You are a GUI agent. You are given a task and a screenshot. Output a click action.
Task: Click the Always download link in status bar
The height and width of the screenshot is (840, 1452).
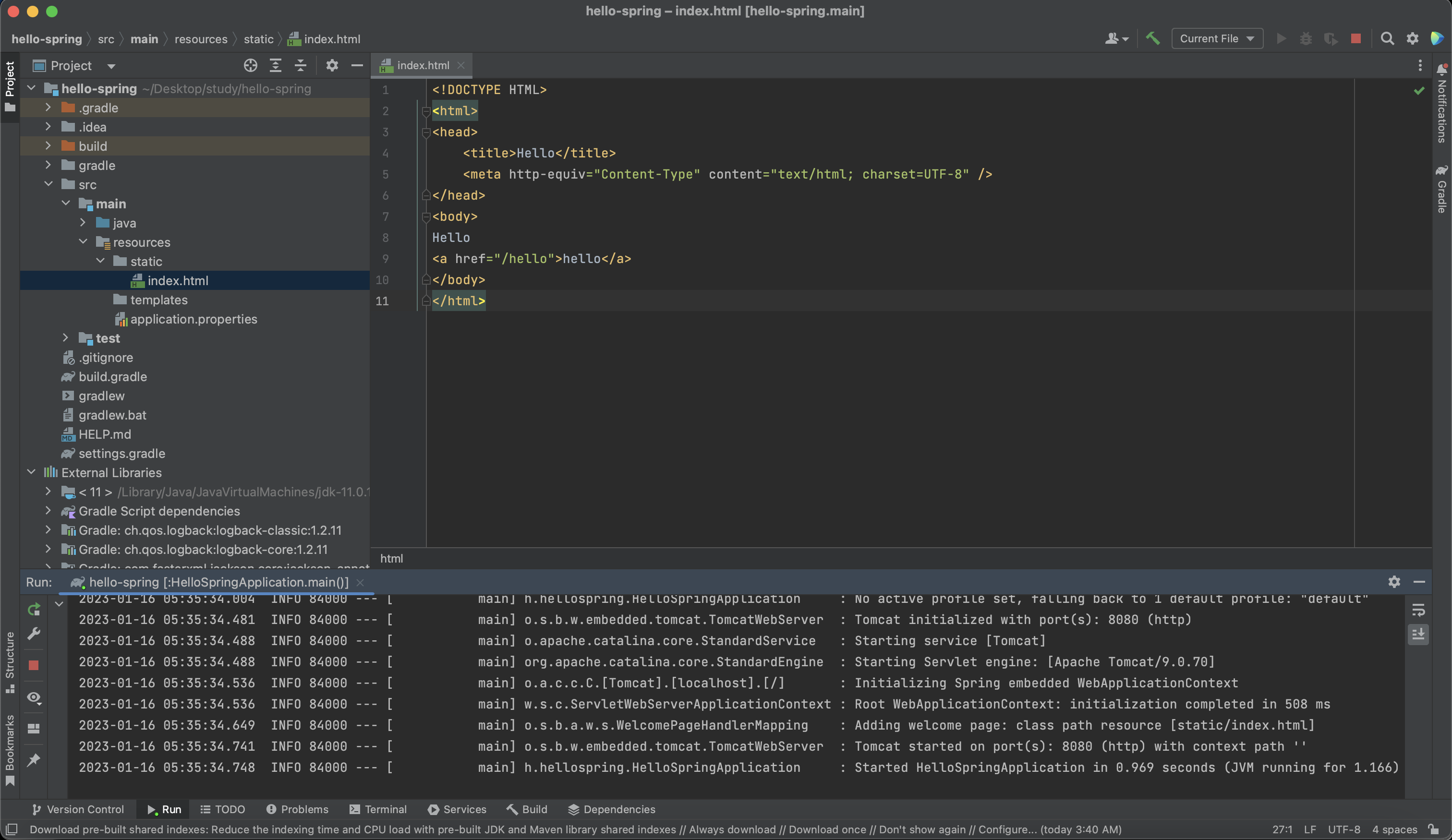click(732, 829)
